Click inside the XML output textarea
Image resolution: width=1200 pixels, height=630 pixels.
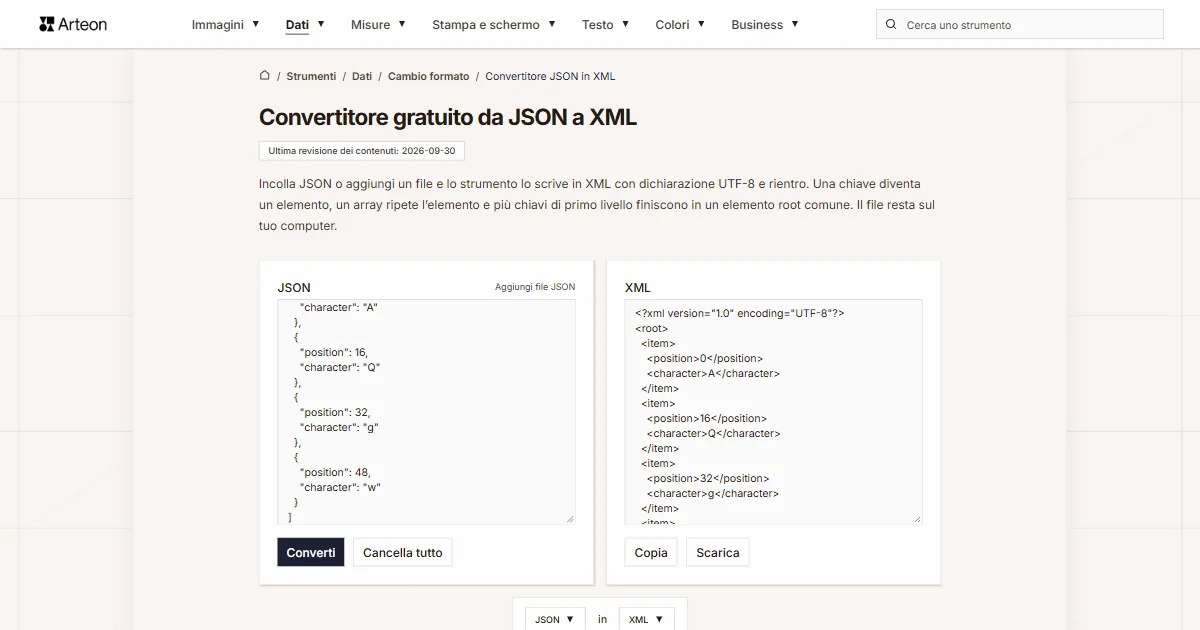773,411
